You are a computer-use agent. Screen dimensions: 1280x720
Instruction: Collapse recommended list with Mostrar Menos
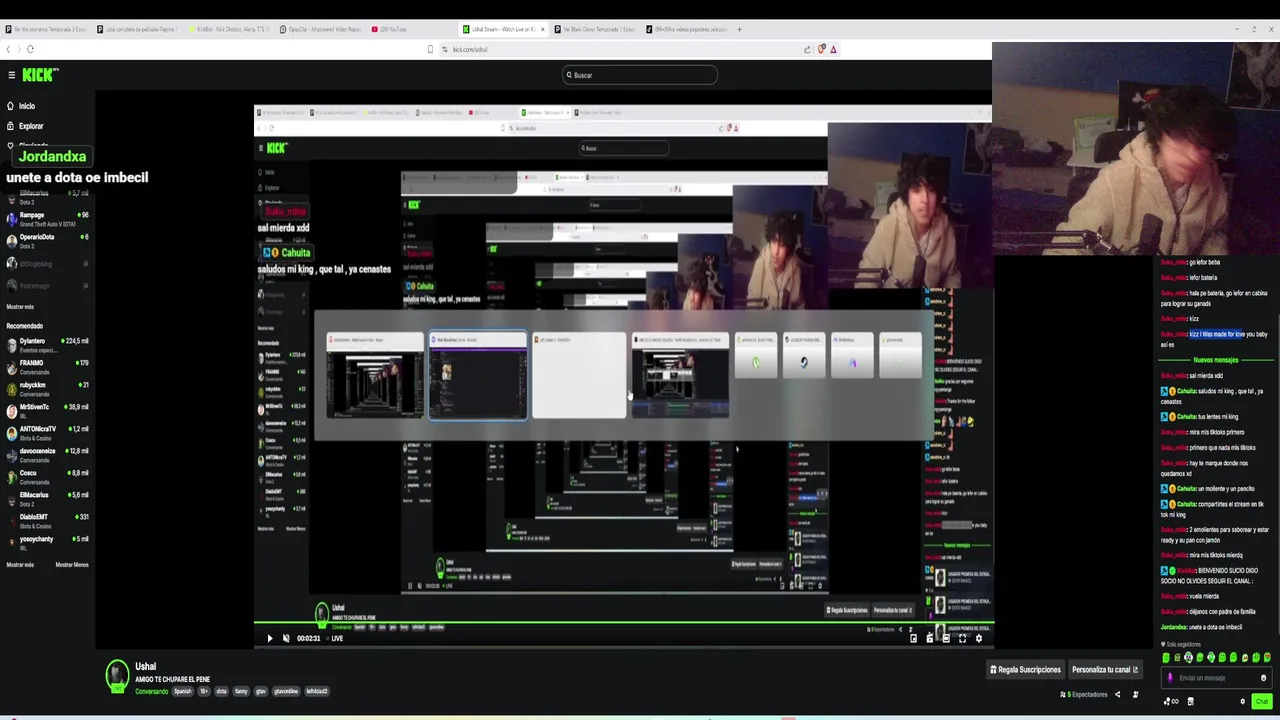point(72,565)
